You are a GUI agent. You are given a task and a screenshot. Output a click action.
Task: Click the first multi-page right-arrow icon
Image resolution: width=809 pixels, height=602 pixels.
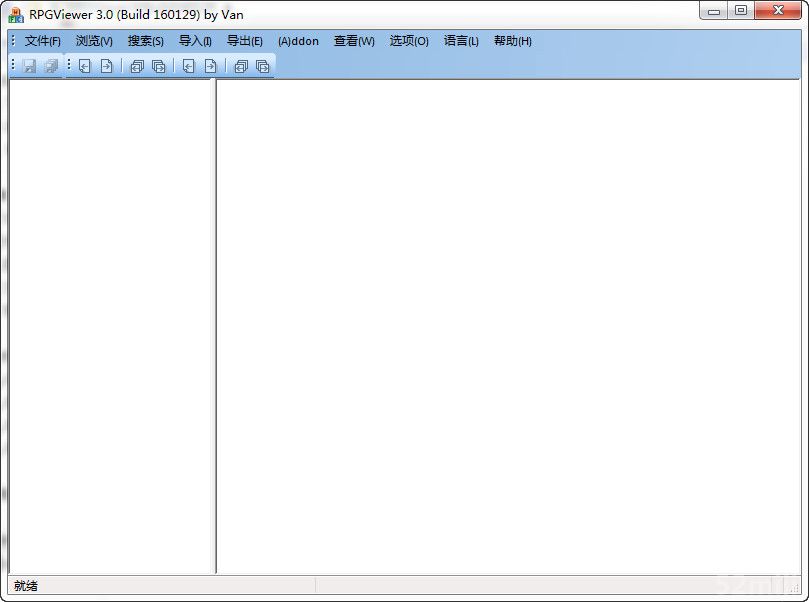coord(158,66)
